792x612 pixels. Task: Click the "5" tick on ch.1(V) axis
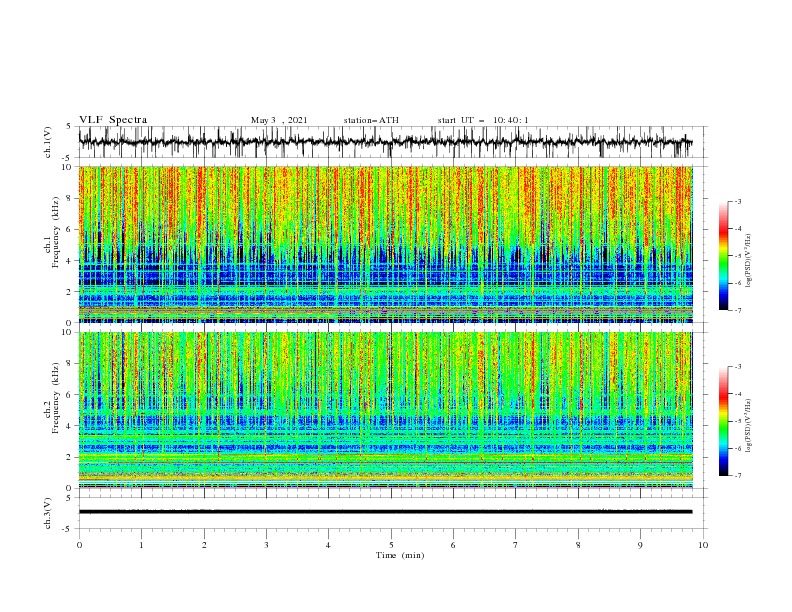(70, 127)
